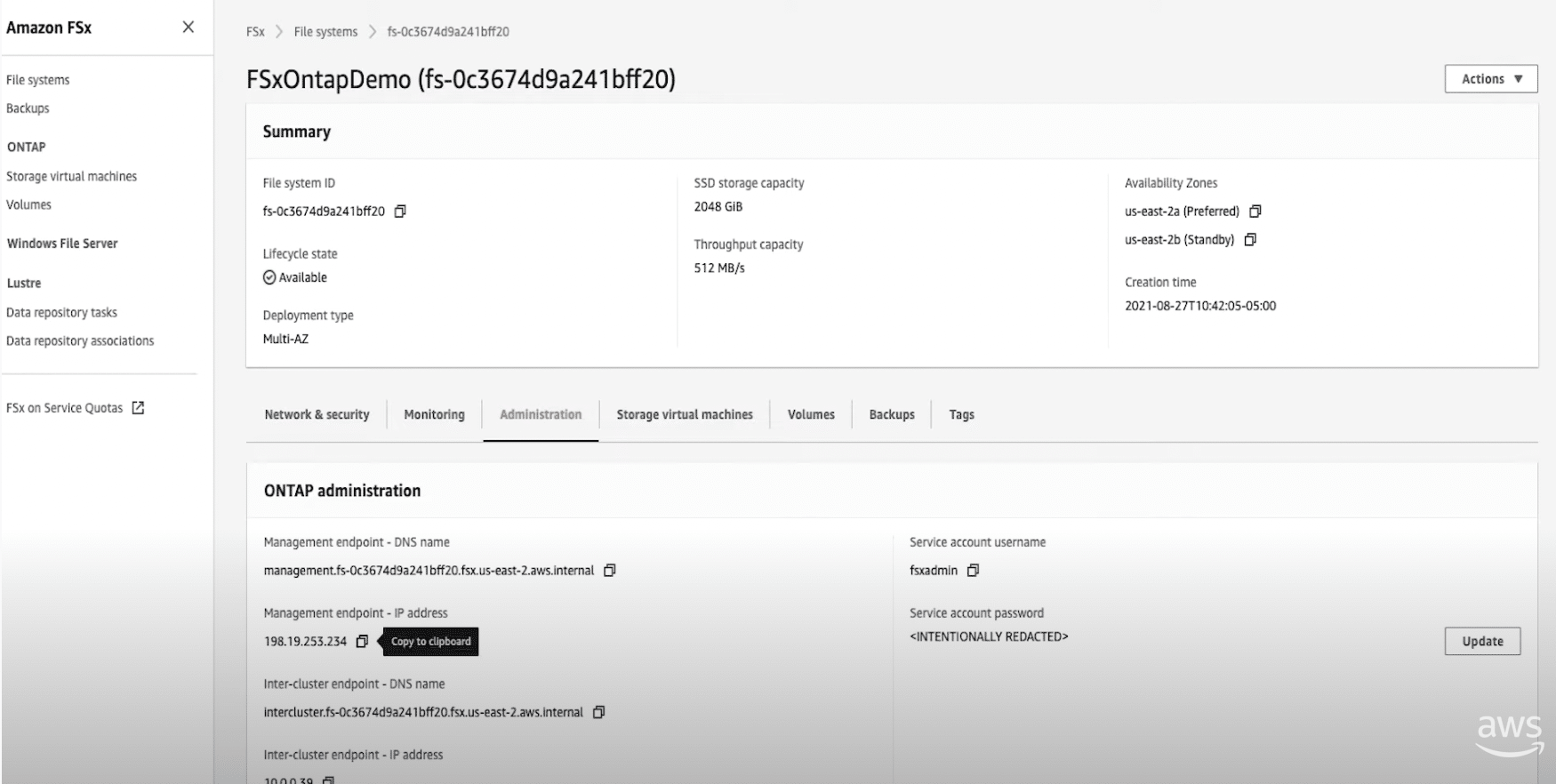1556x784 pixels.
Task: Copy the File system ID to clipboard
Action: 400,212
